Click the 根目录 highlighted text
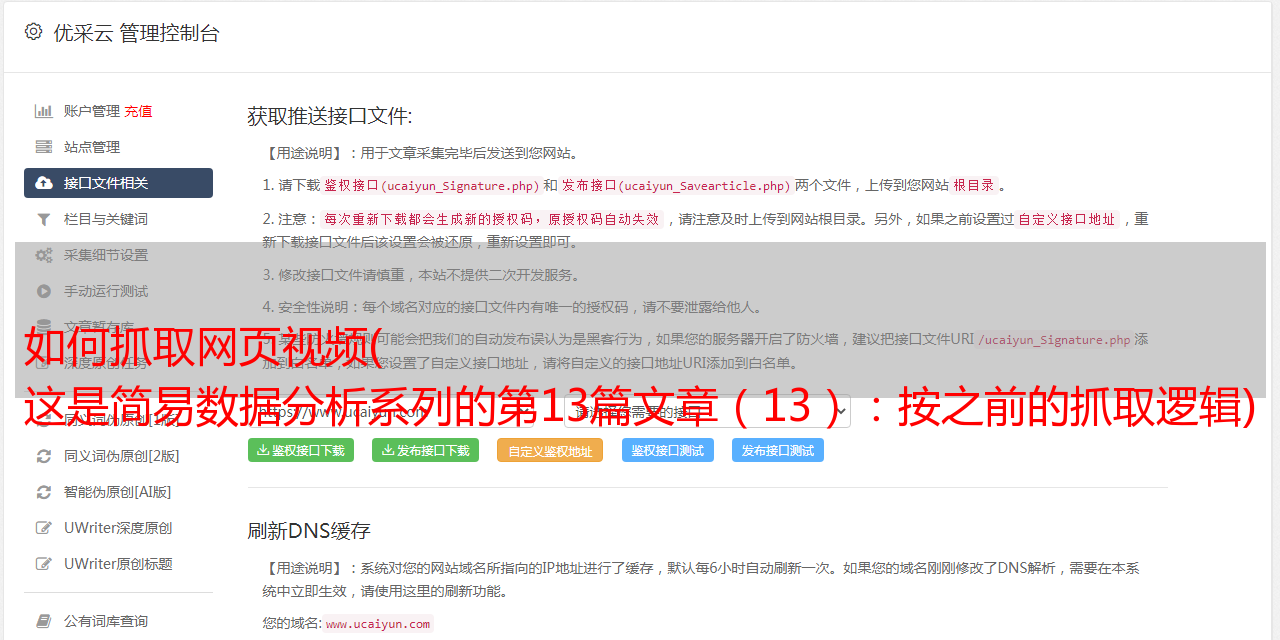 974,185
